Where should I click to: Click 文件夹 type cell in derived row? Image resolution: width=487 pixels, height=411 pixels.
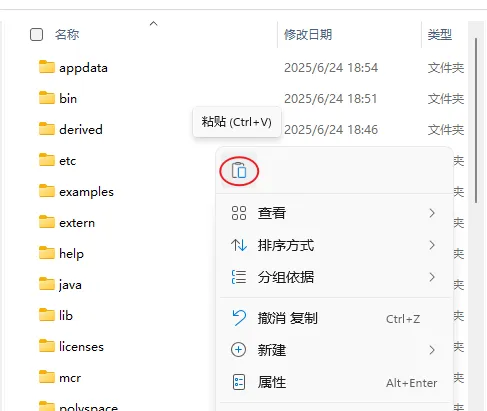[x=446, y=130]
